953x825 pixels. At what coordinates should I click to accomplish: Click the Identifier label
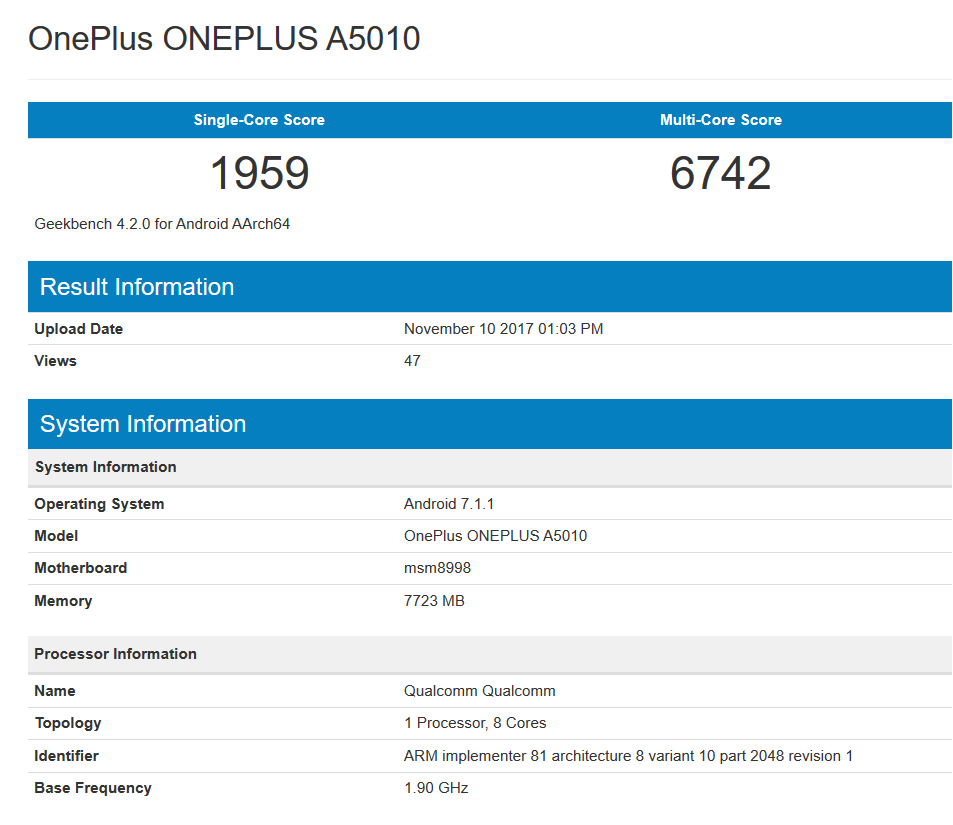(x=66, y=756)
